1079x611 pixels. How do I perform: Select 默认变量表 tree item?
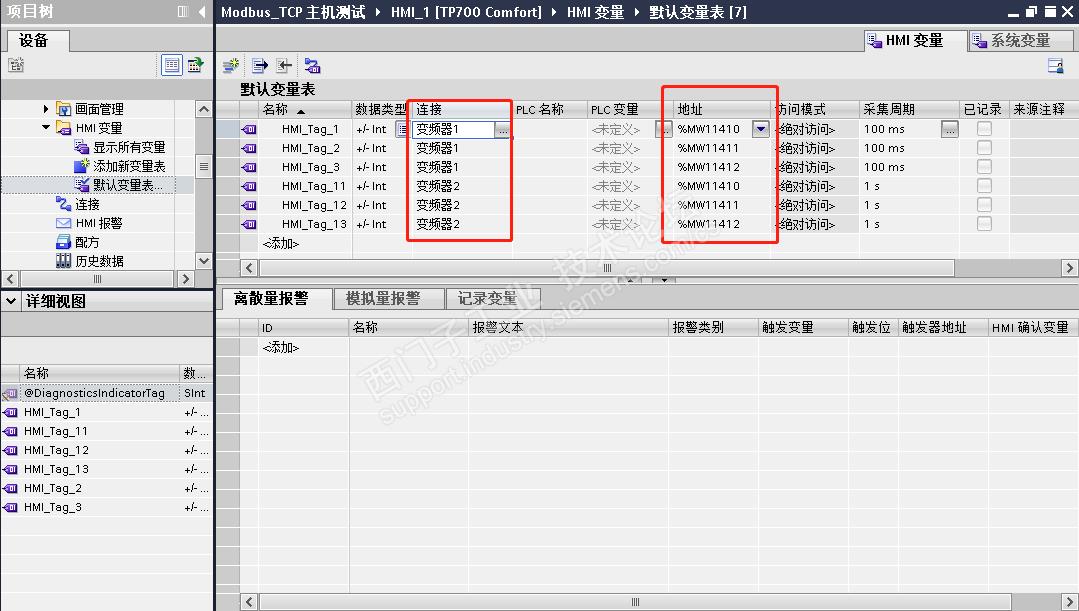point(127,185)
